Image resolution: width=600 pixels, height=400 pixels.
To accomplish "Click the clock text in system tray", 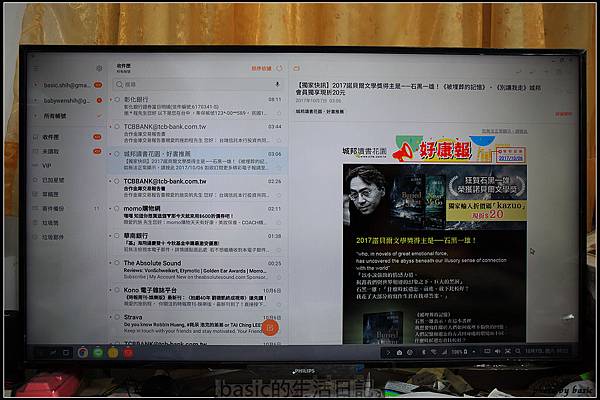I will 546,351.
